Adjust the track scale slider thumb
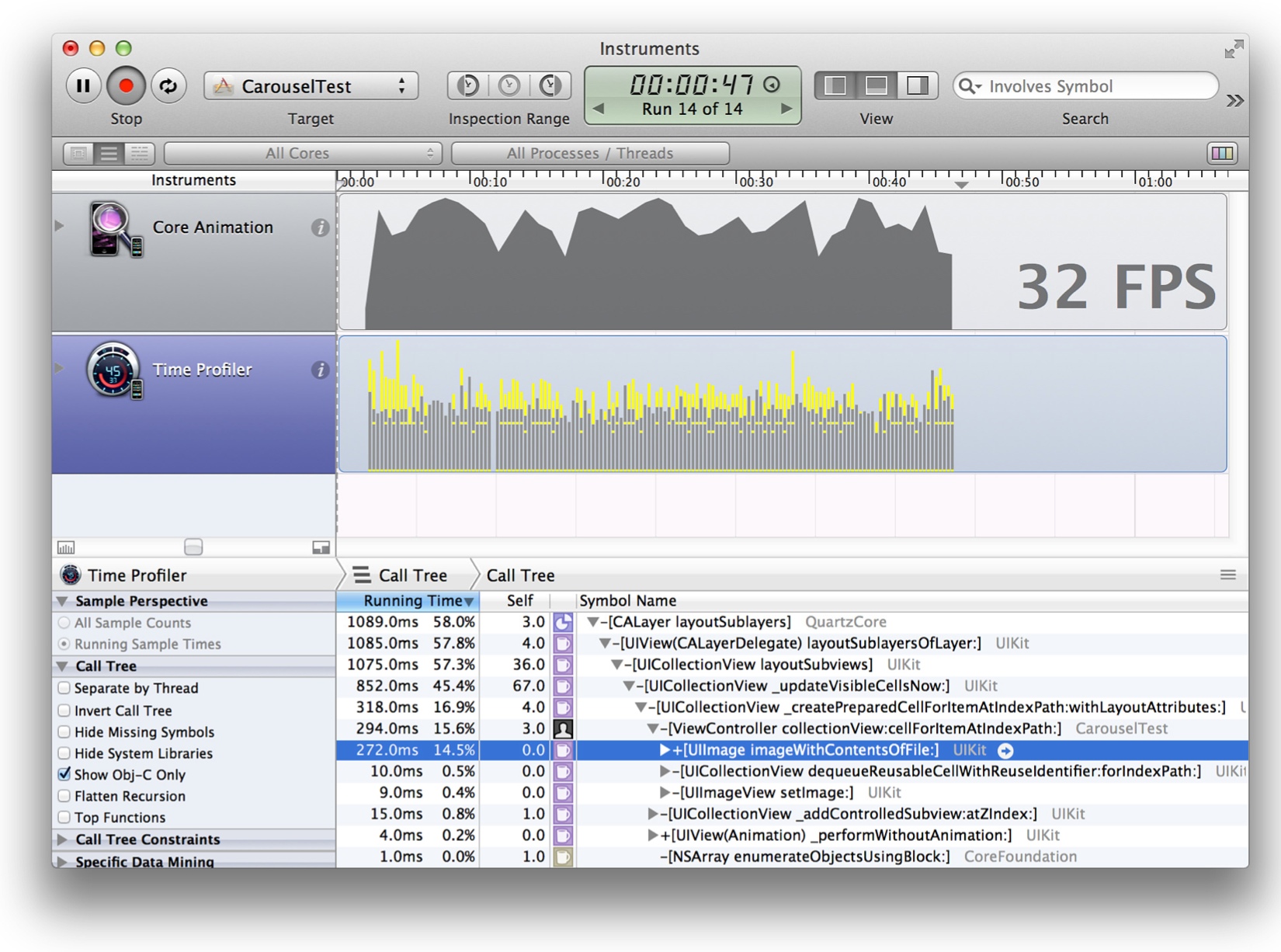 click(193, 547)
